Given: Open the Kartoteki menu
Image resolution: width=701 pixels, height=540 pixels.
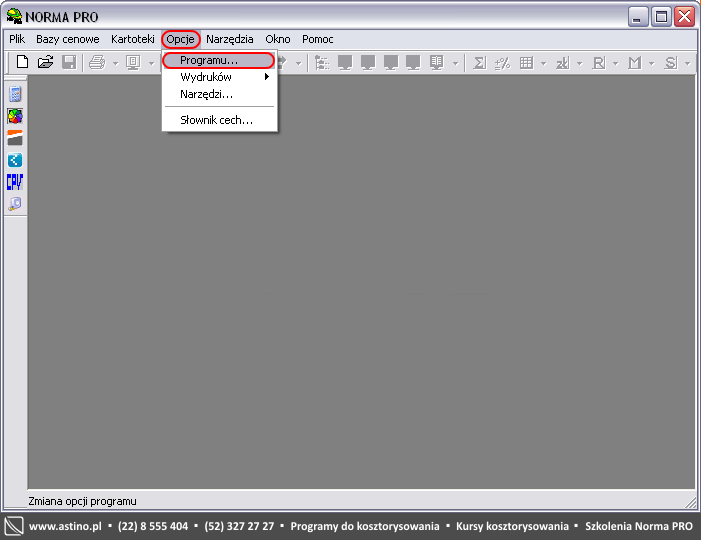Looking at the screenshot, I should [133, 39].
